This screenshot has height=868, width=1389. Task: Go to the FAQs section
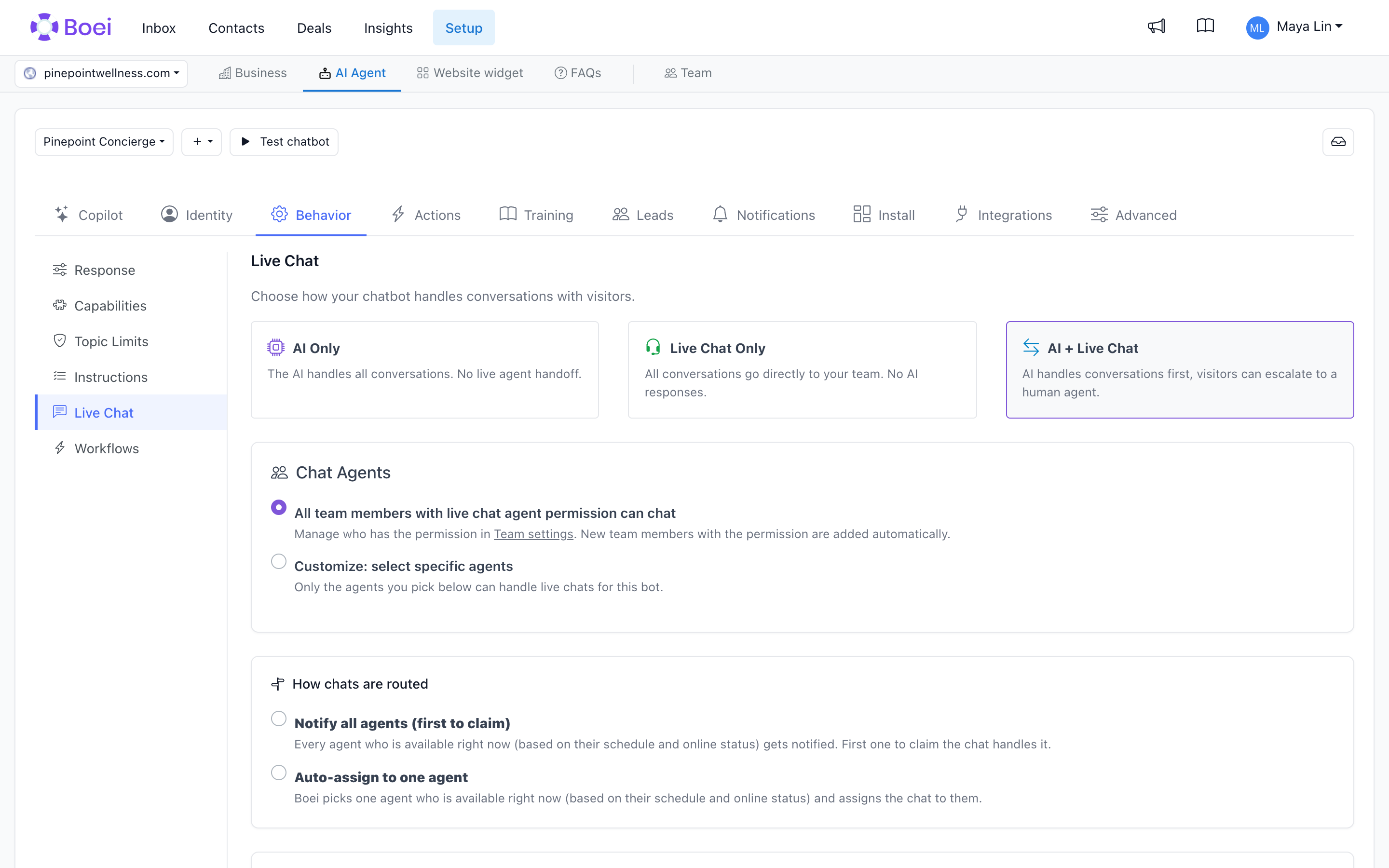tap(577, 73)
